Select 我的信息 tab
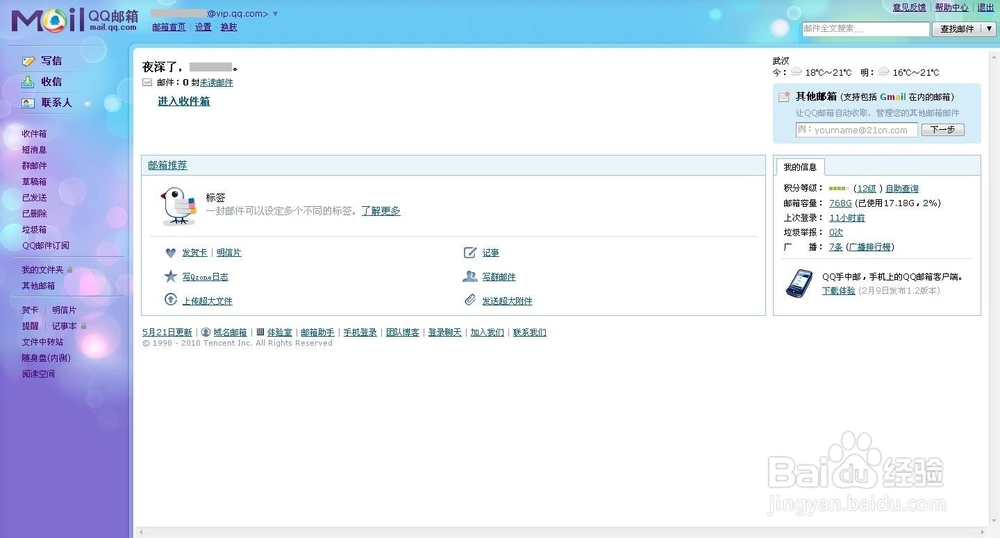Image resolution: width=1000 pixels, height=538 pixels. point(800,167)
